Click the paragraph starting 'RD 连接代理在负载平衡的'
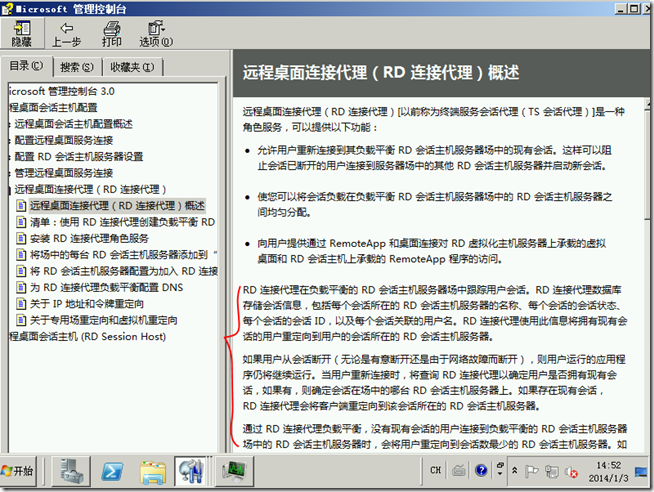 coord(435,313)
